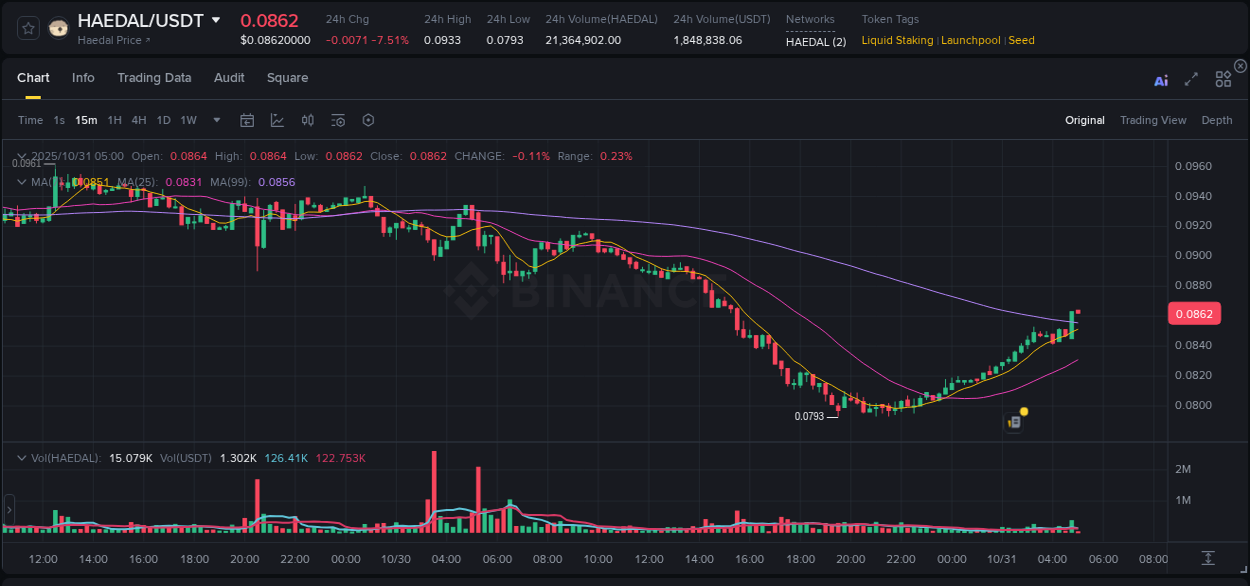Collapse the MA indicator row chevron
The image size is (1250, 586).
click(21, 182)
